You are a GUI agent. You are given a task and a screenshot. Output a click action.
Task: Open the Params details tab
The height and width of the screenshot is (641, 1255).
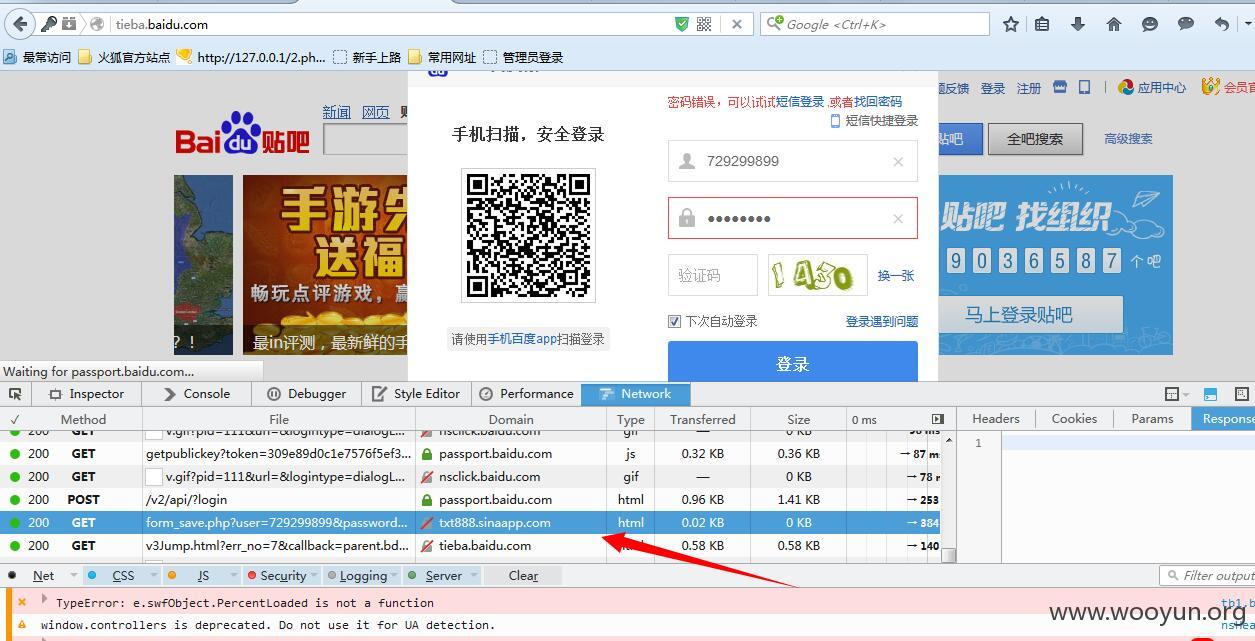(1152, 419)
